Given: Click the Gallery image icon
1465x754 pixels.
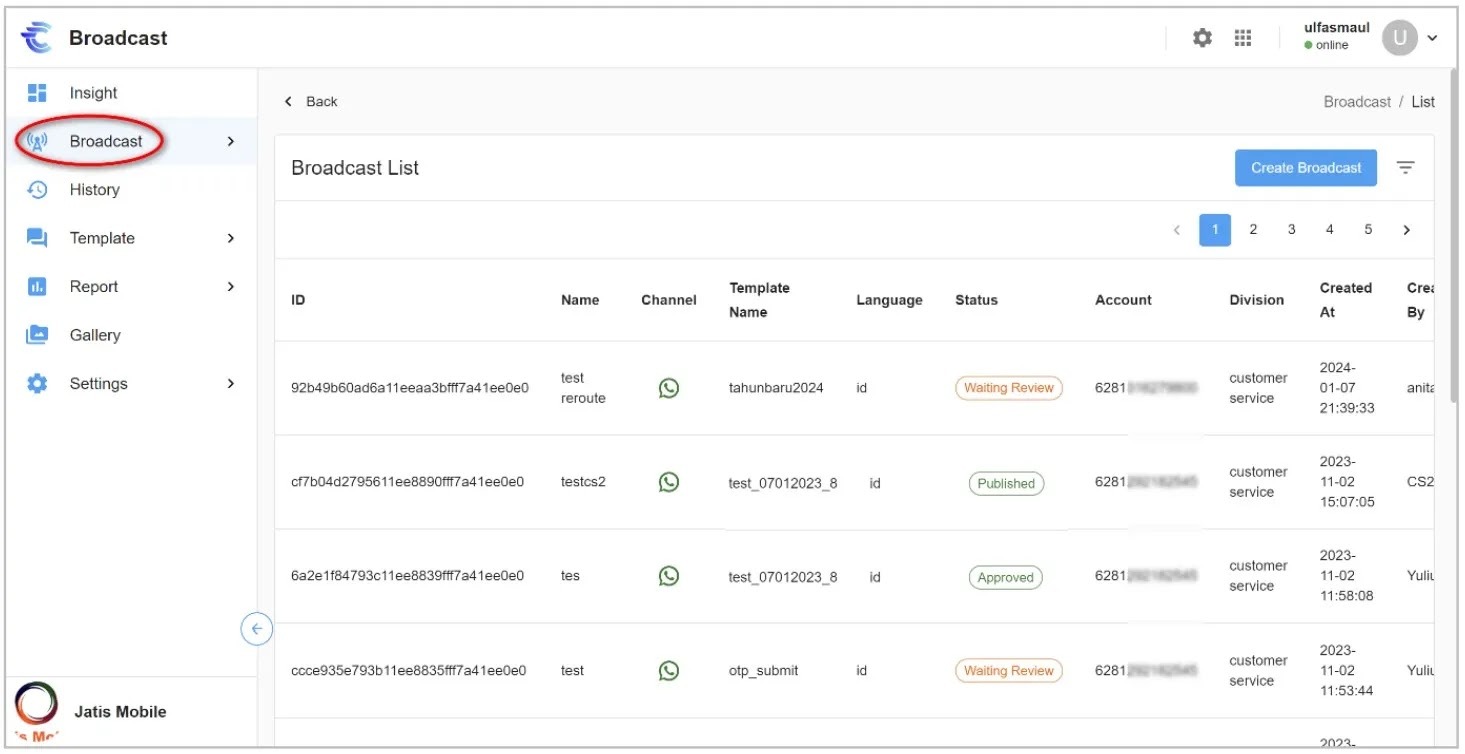Looking at the screenshot, I should tap(37, 335).
